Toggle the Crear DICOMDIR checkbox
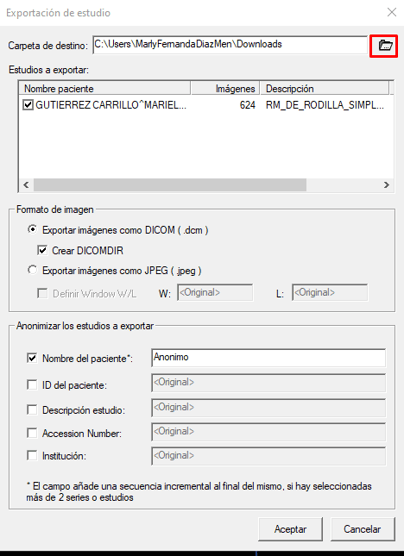Image resolution: width=404 pixels, height=556 pixels. tap(42, 250)
